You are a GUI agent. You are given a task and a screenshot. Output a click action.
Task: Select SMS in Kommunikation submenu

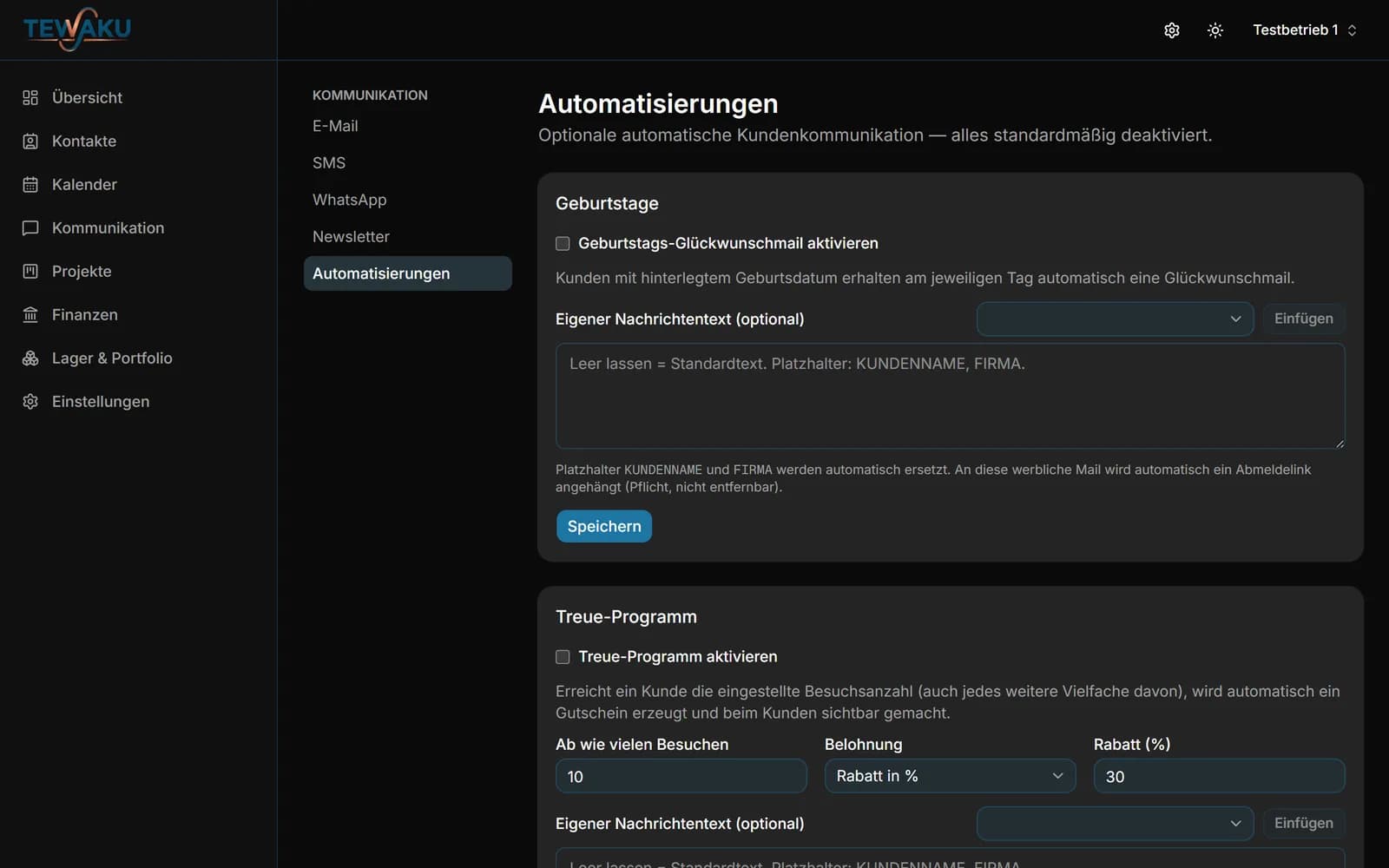[408, 163]
